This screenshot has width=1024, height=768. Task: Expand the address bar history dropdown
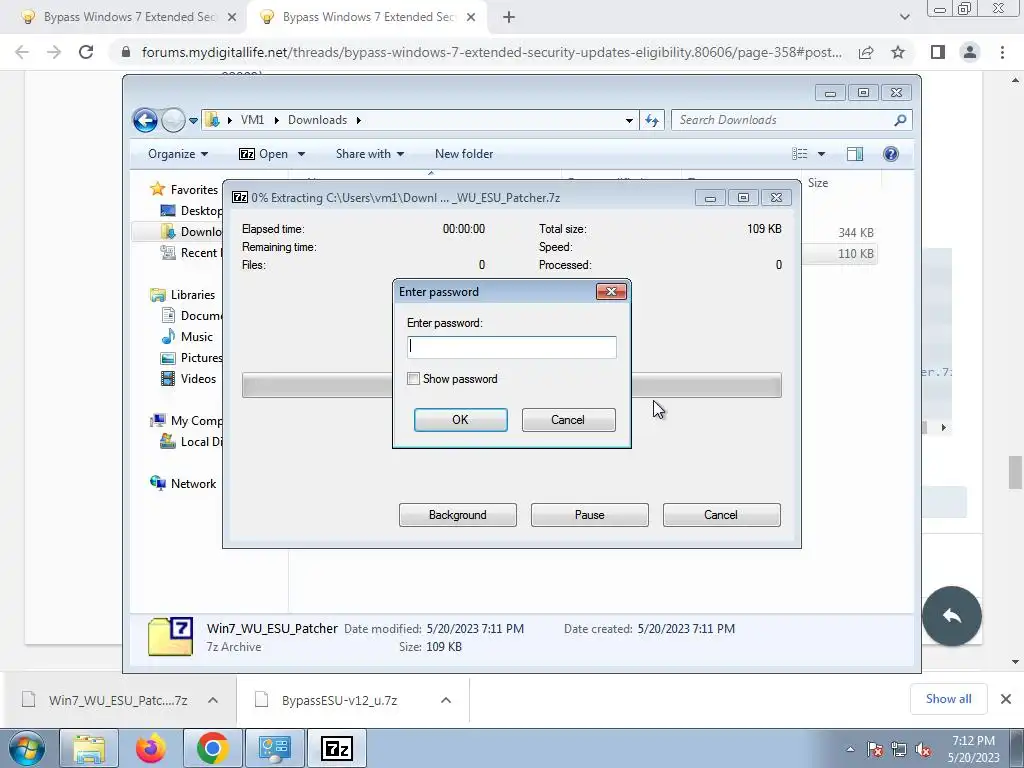(629, 120)
